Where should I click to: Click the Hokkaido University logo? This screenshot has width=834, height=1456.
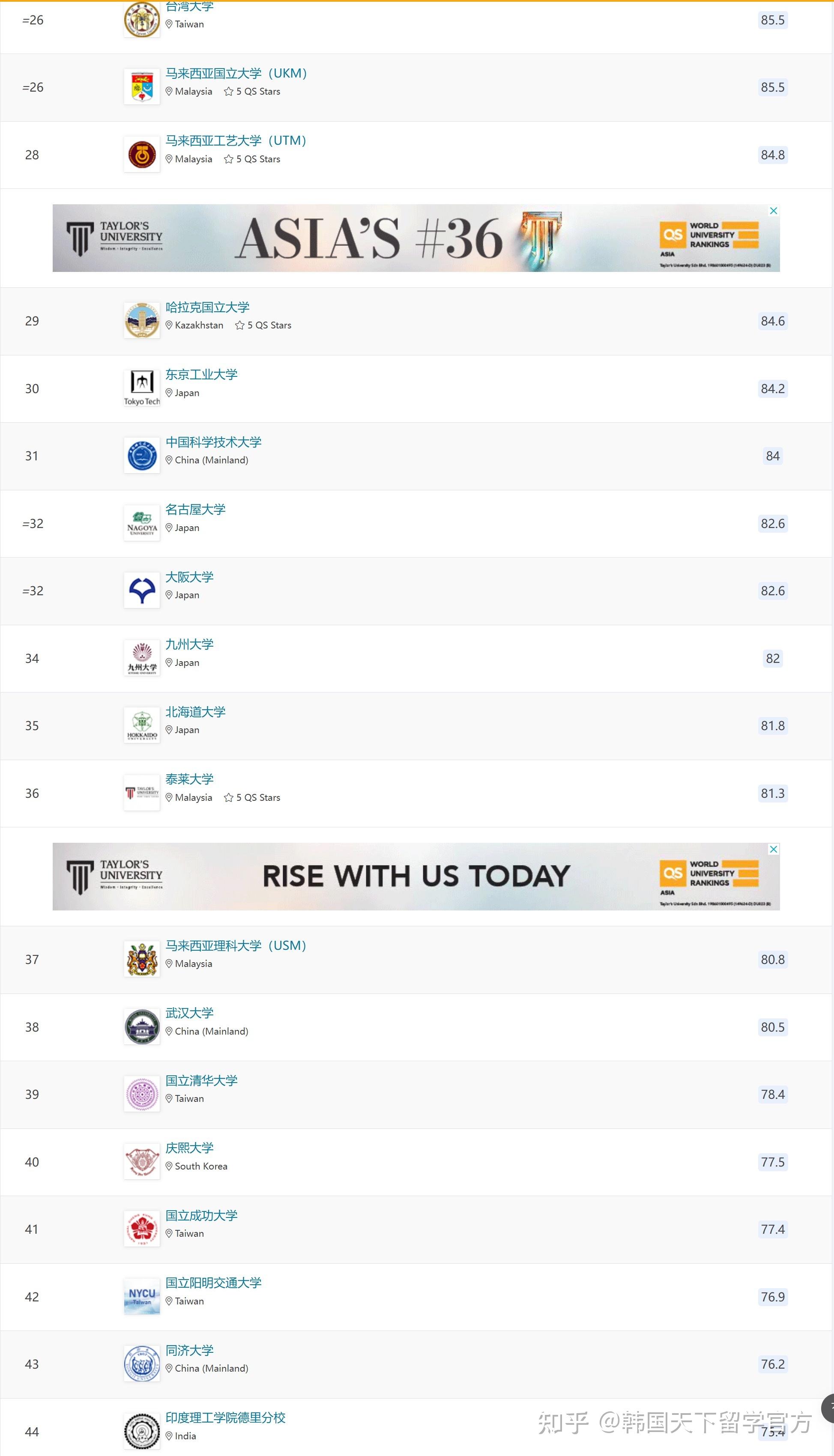pos(141,725)
